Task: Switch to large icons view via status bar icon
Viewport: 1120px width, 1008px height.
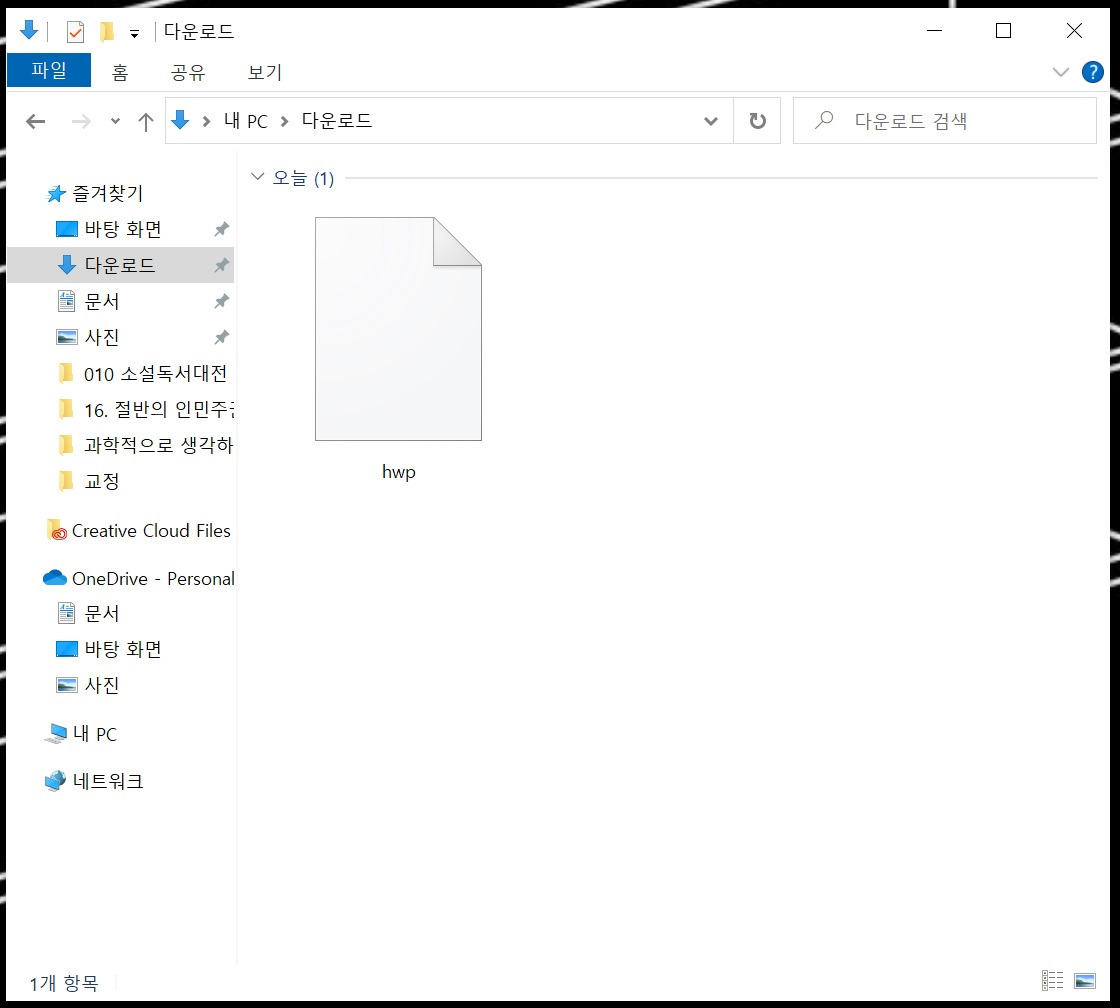Action: [1085, 980]
